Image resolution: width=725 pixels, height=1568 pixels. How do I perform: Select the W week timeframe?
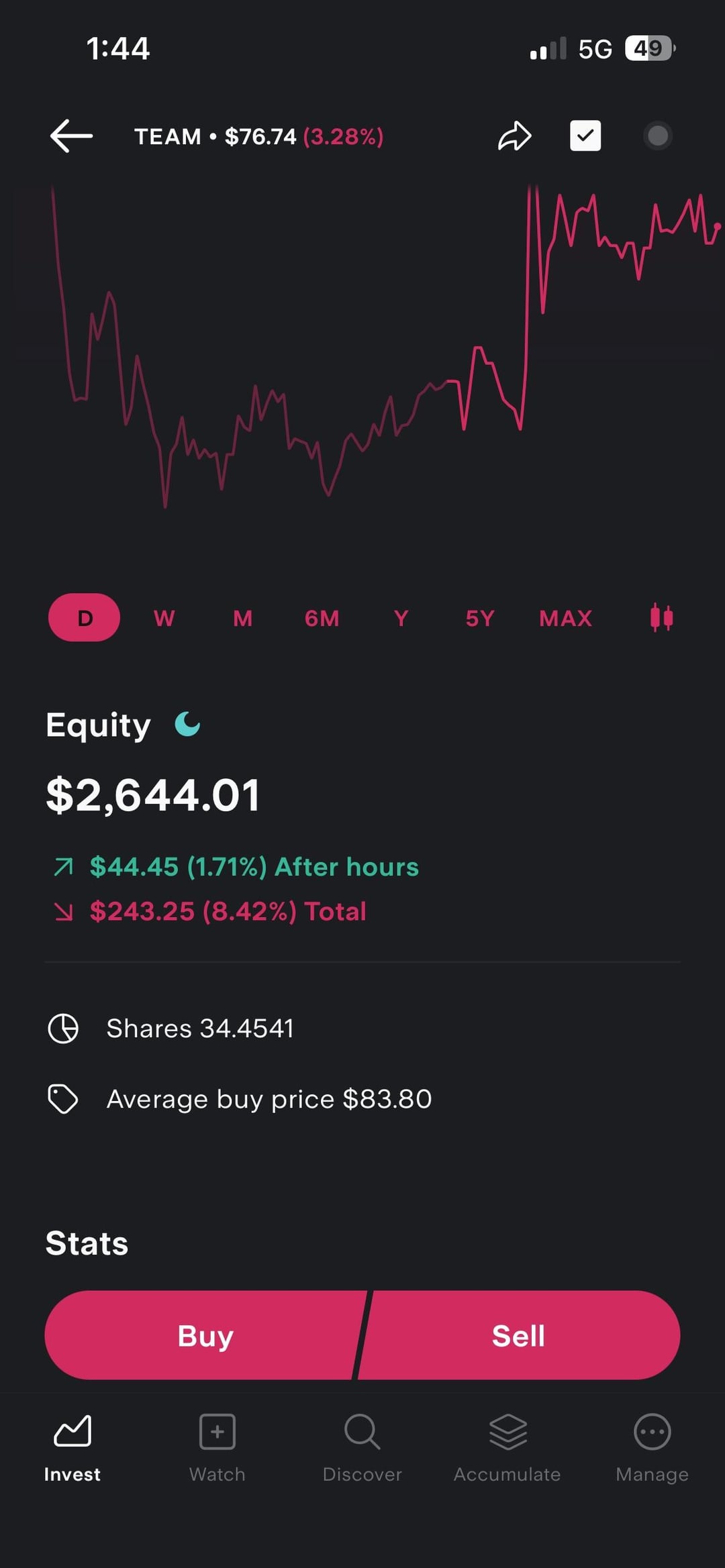[x=164, y=617]
